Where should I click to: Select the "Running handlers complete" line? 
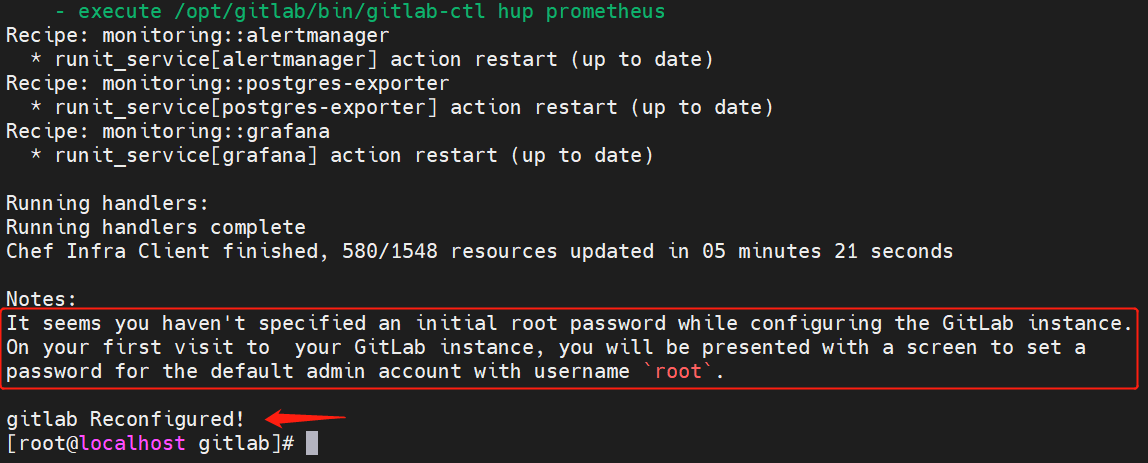click(155, 228)
